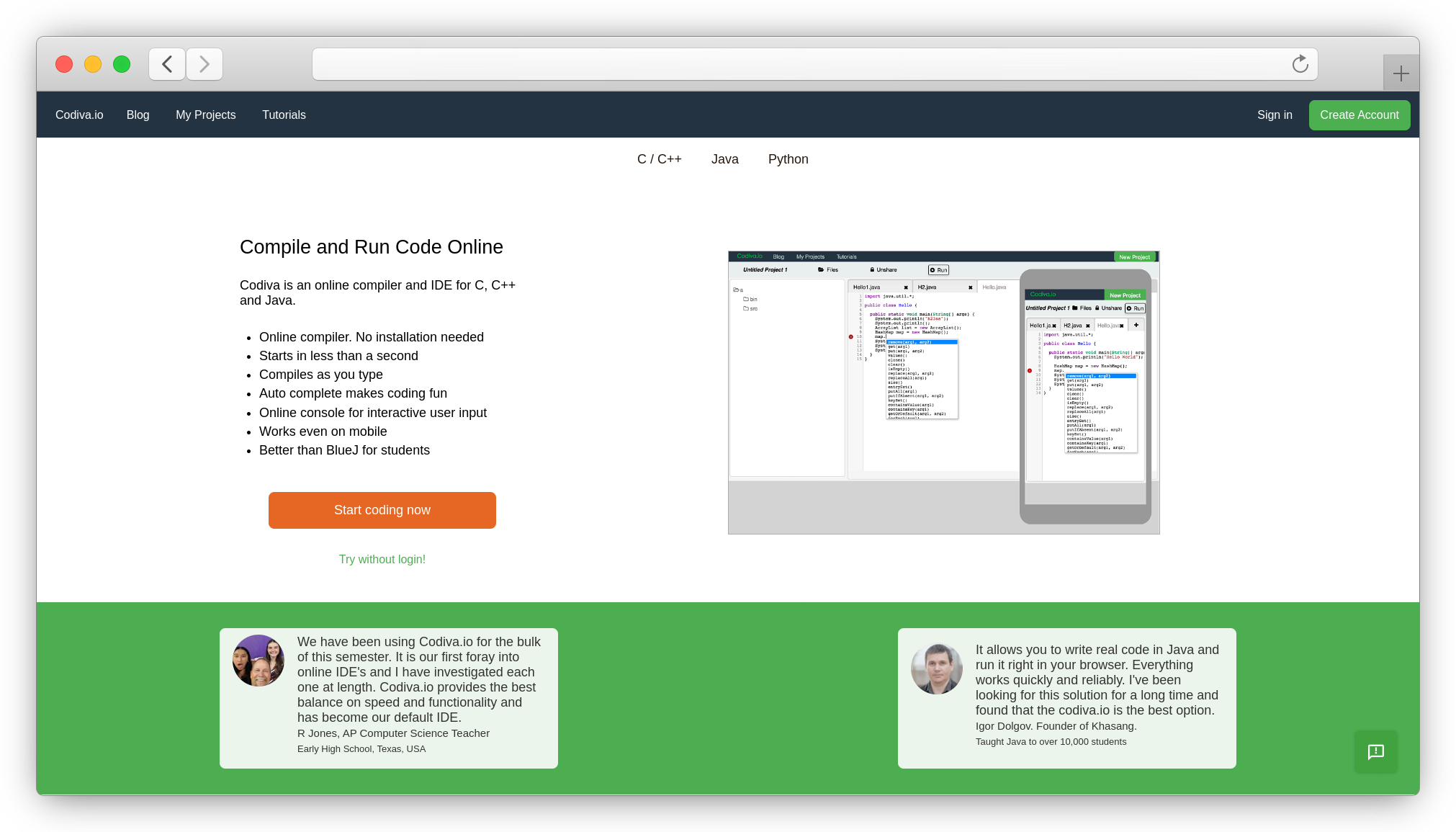Open a new tab with the plus button

click(1401, 73)
